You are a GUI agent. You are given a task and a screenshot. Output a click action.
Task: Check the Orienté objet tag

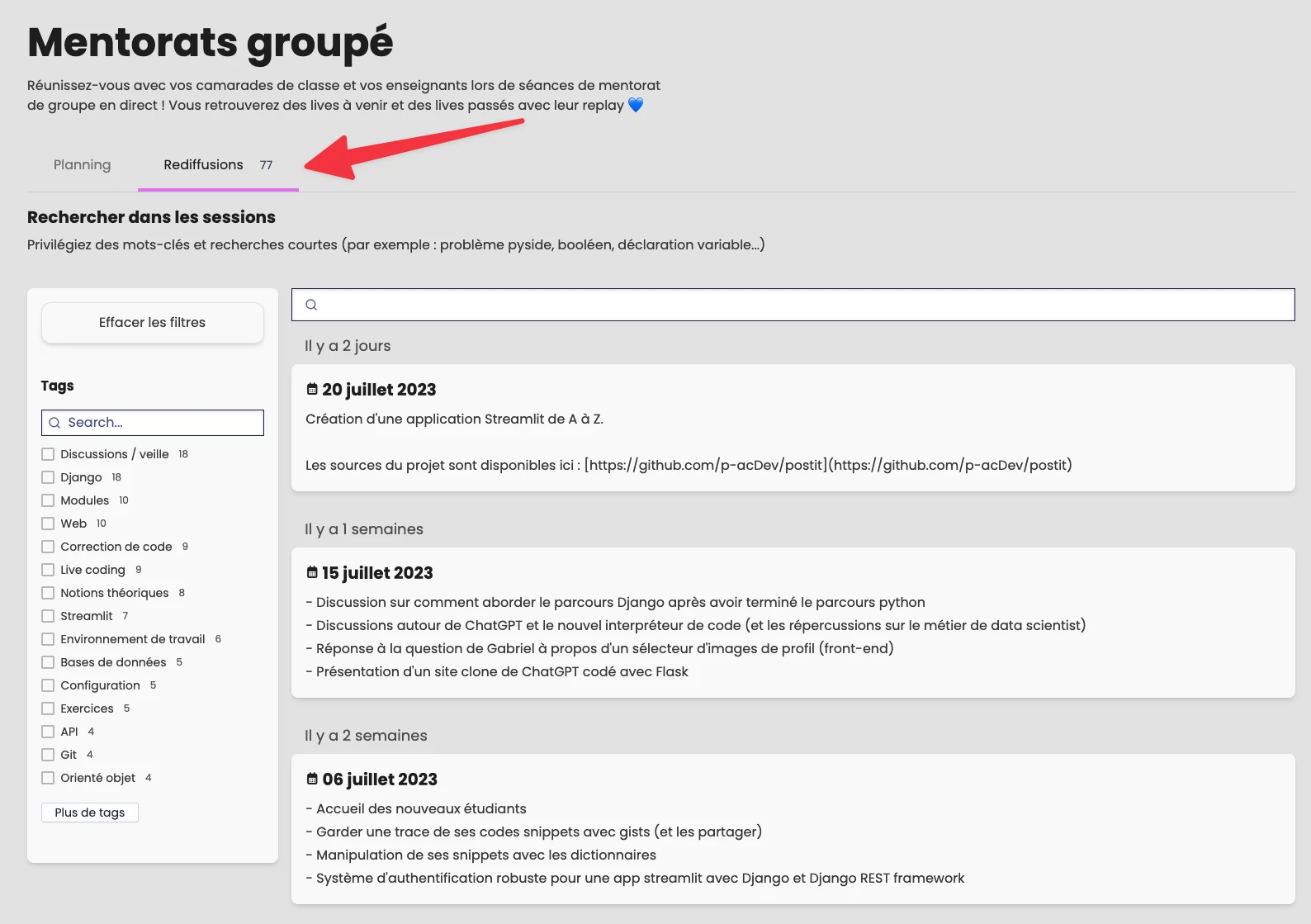(48, 778)
